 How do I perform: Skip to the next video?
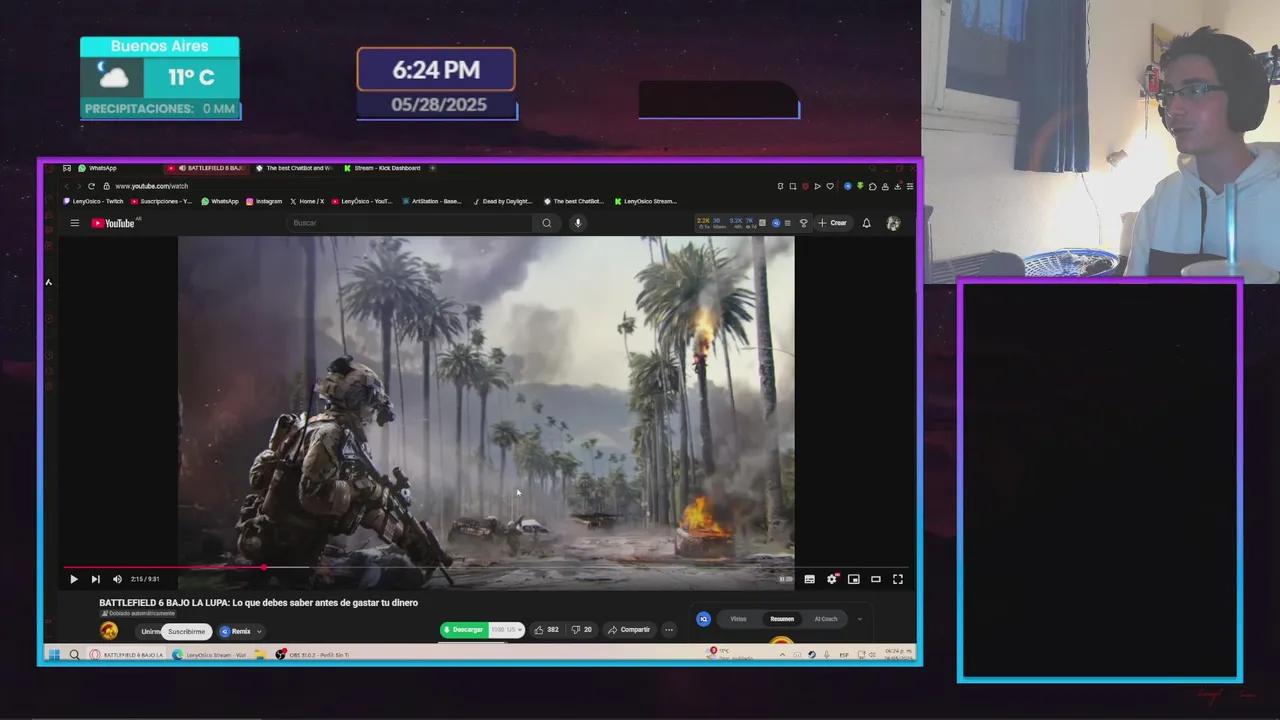click(x=95, y=579)
